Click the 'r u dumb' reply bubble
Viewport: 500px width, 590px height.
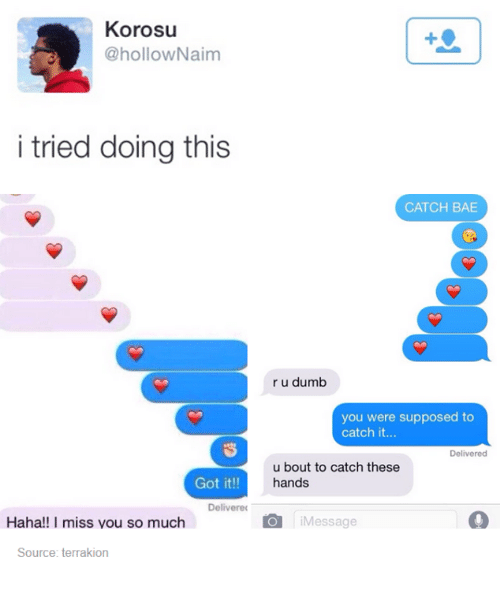tap(300, 382)
